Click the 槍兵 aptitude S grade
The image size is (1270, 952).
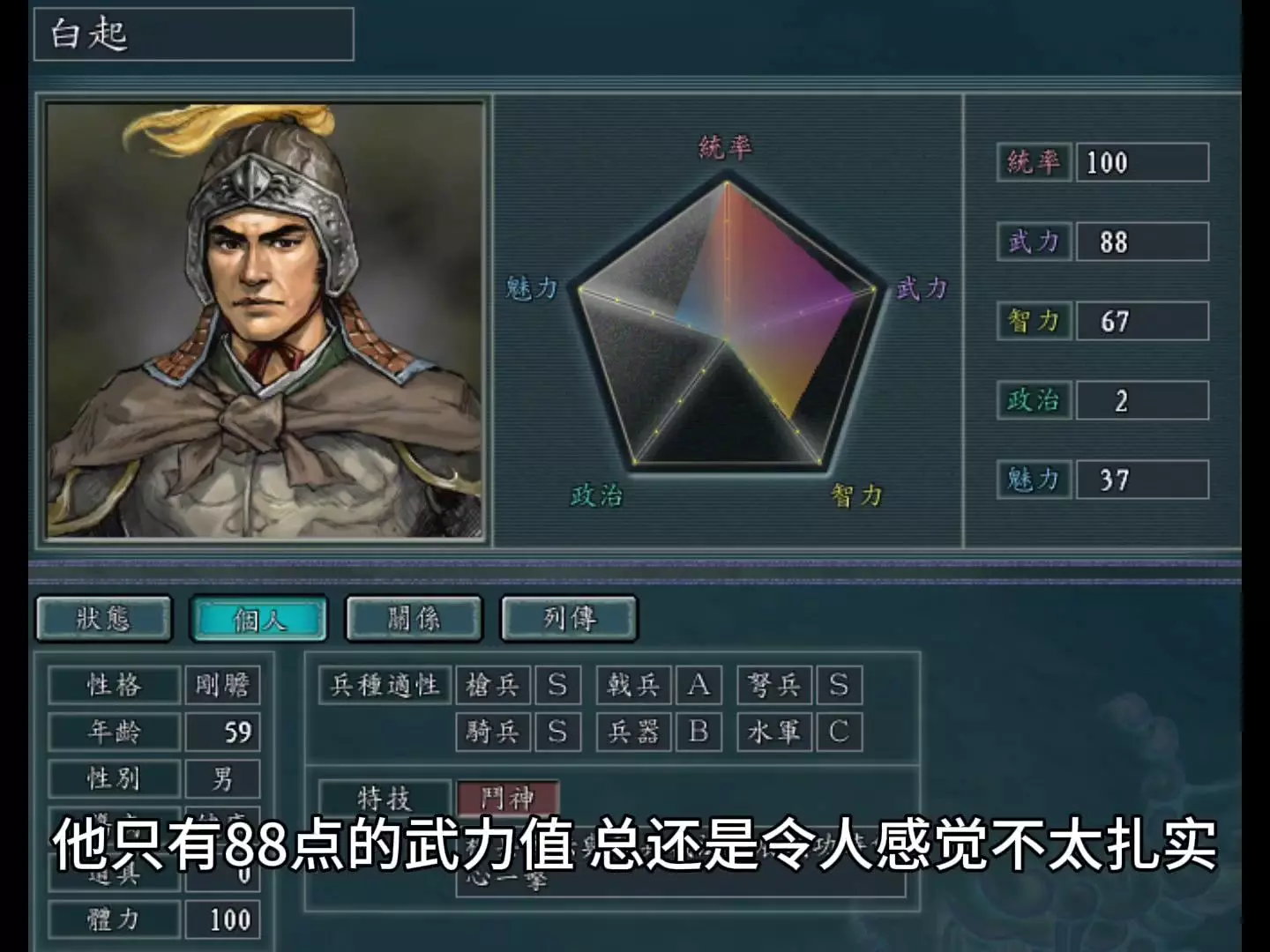click(557, 685)
